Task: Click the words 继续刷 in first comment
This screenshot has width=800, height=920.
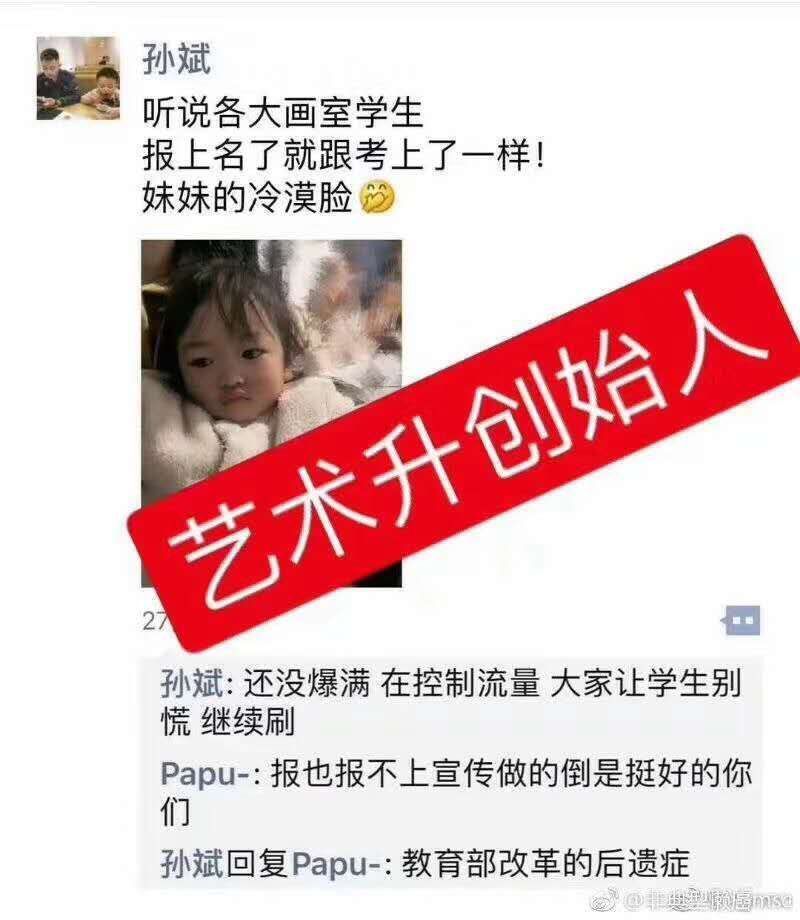Action: tap(247, 721)
